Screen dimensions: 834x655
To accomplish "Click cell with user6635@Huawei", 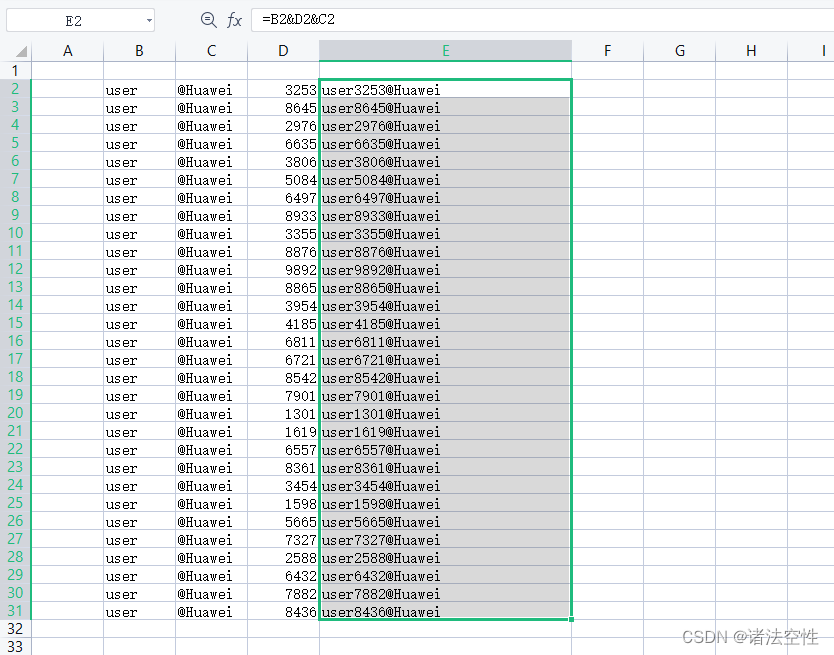I will (x=445, y=143).
